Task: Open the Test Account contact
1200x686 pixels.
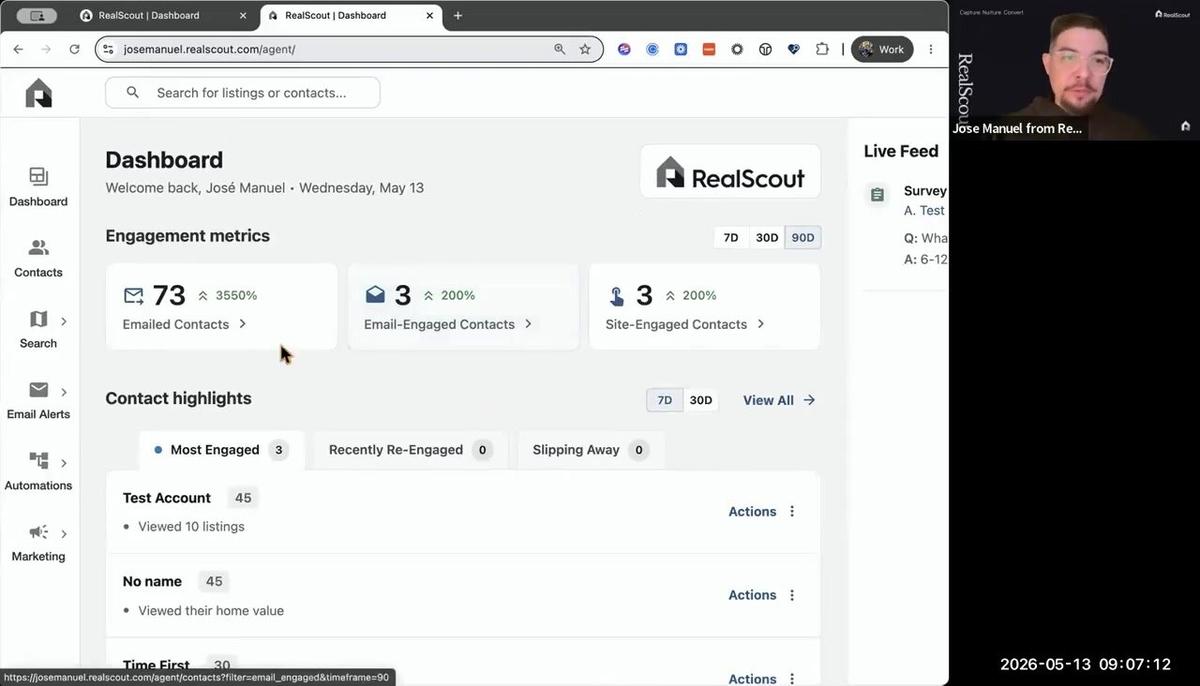Action: (x=167, y=498)
